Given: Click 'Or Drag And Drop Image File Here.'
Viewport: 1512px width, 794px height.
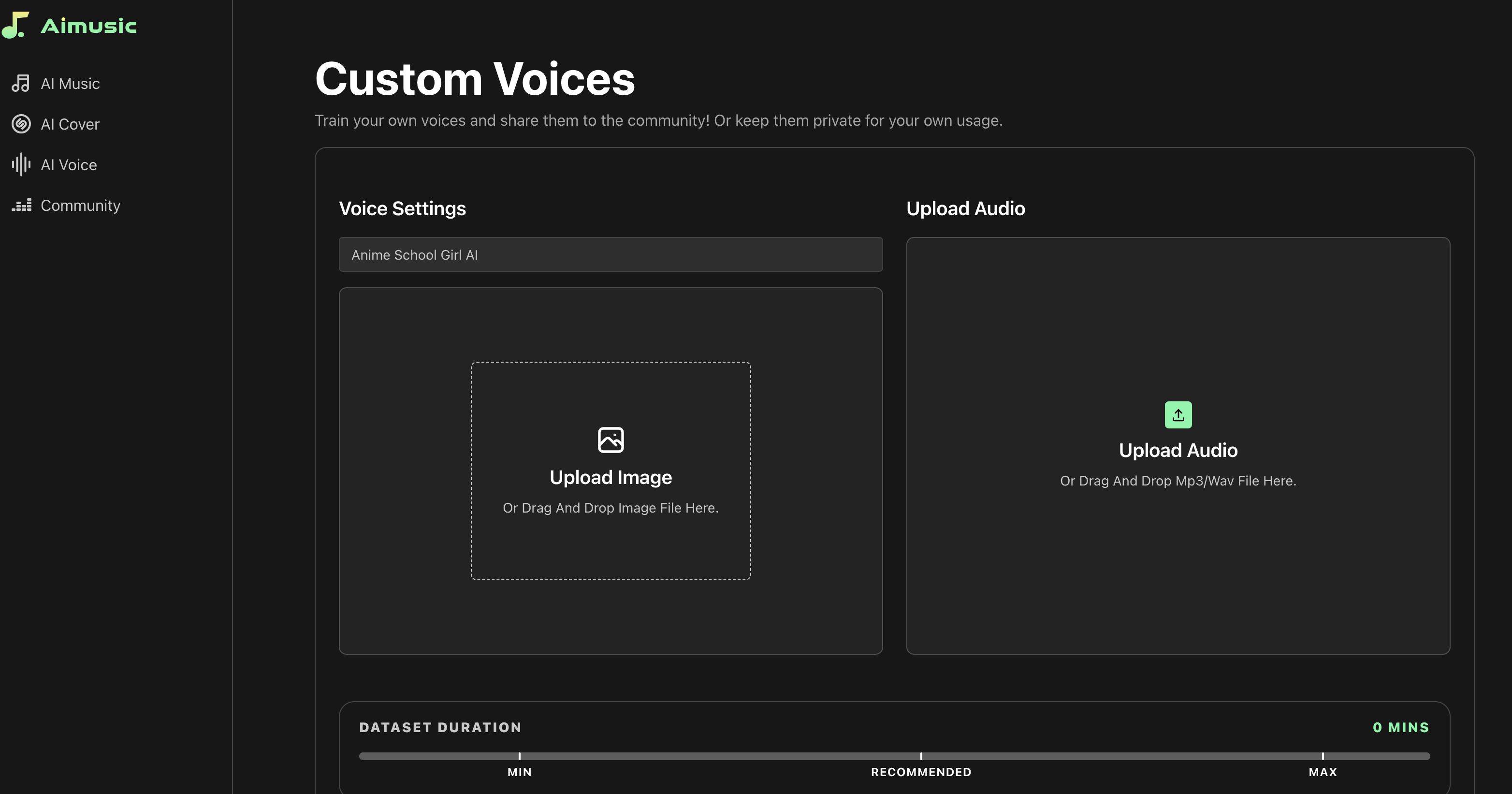Looking at the screenshot, I should (x=611, y=508).
